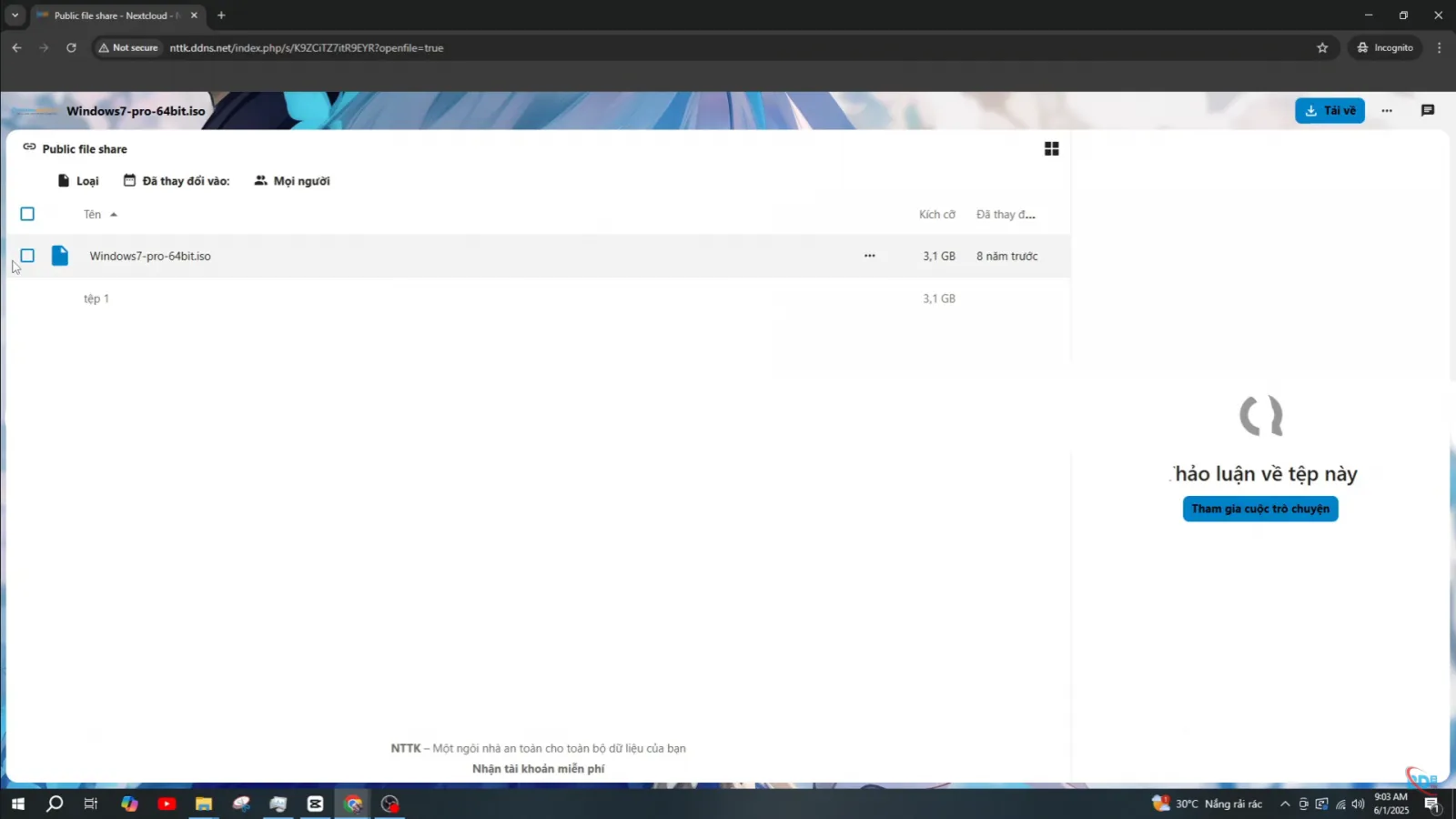The image size is (1456, 819).
Task: Open YouTube from the taskbar
Action: click(x=167, y=804)
